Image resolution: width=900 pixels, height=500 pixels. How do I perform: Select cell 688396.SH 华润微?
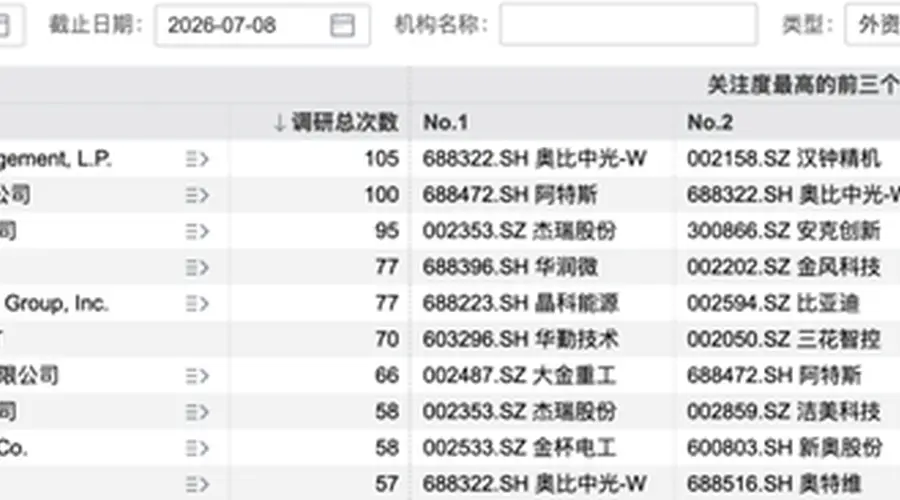[510, 267]
